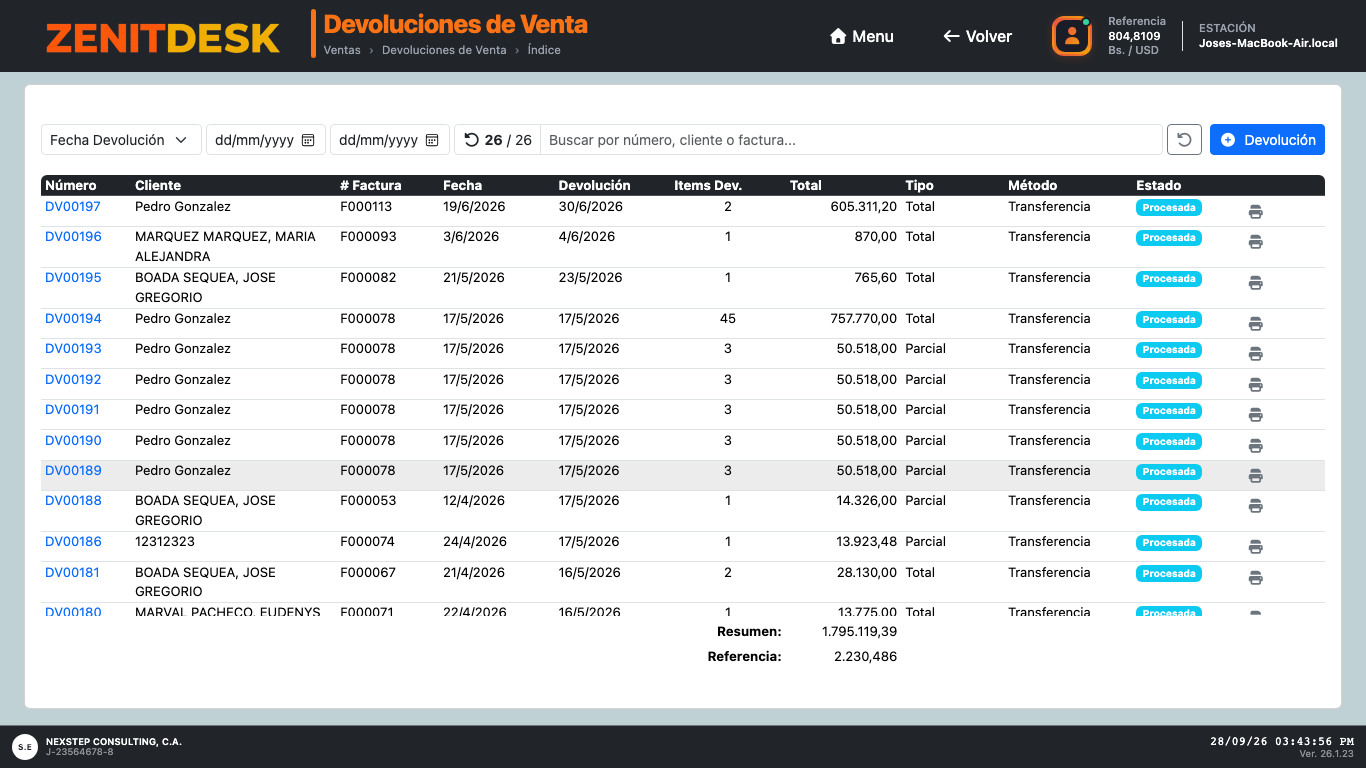This screenshot has height=768, width=1366.
Task: Print return DV00190
Action: [1255, 446]
